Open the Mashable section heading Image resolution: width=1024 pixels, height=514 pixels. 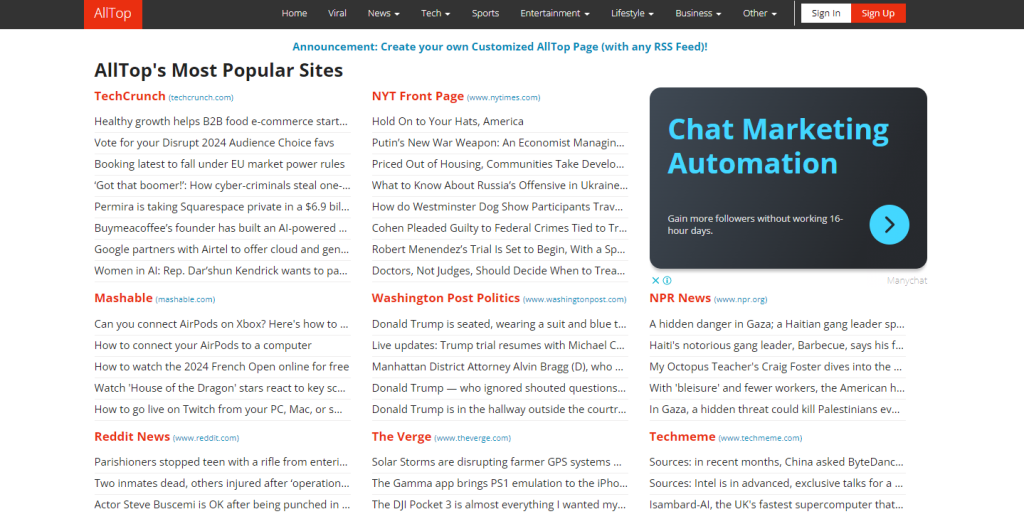click(123, 298)
